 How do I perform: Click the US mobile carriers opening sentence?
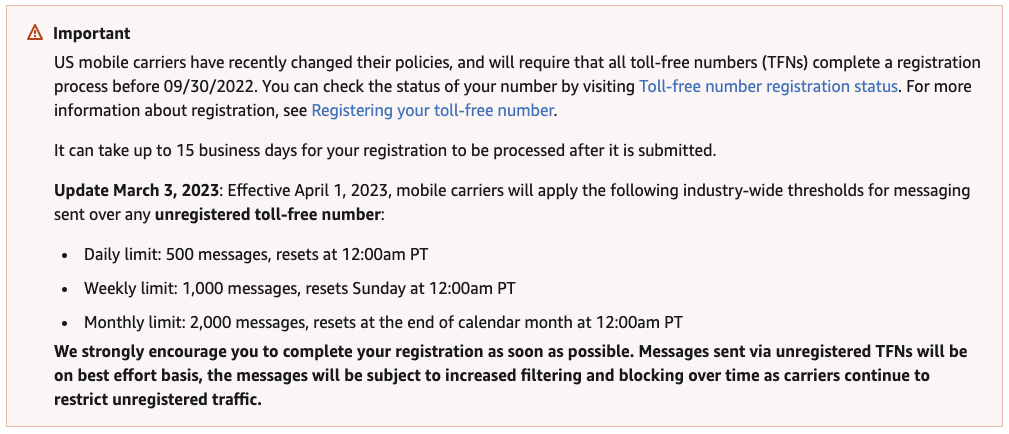(517, 62)
